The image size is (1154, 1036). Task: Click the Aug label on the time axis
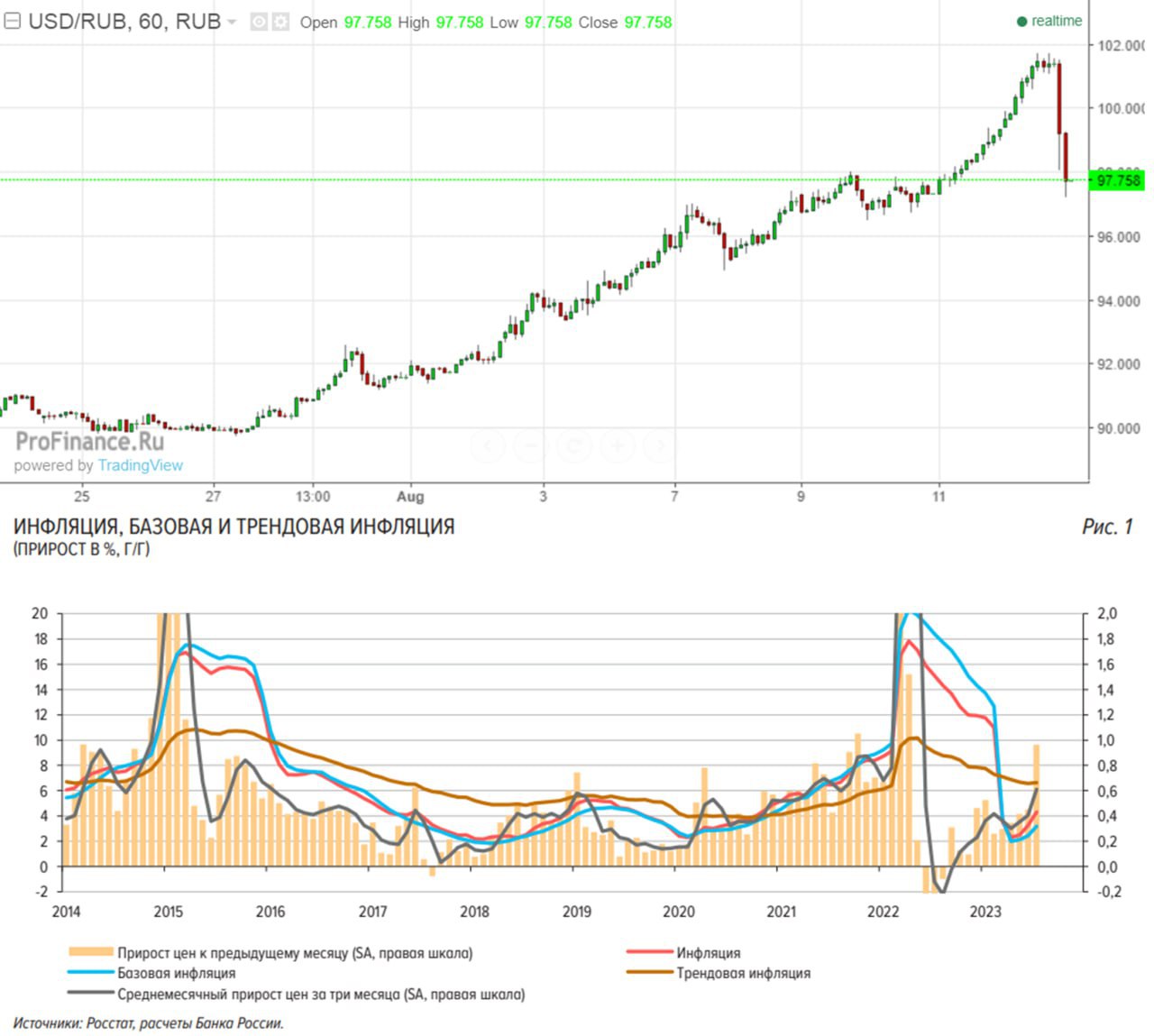pyautogui.click(x=410, y=496)
